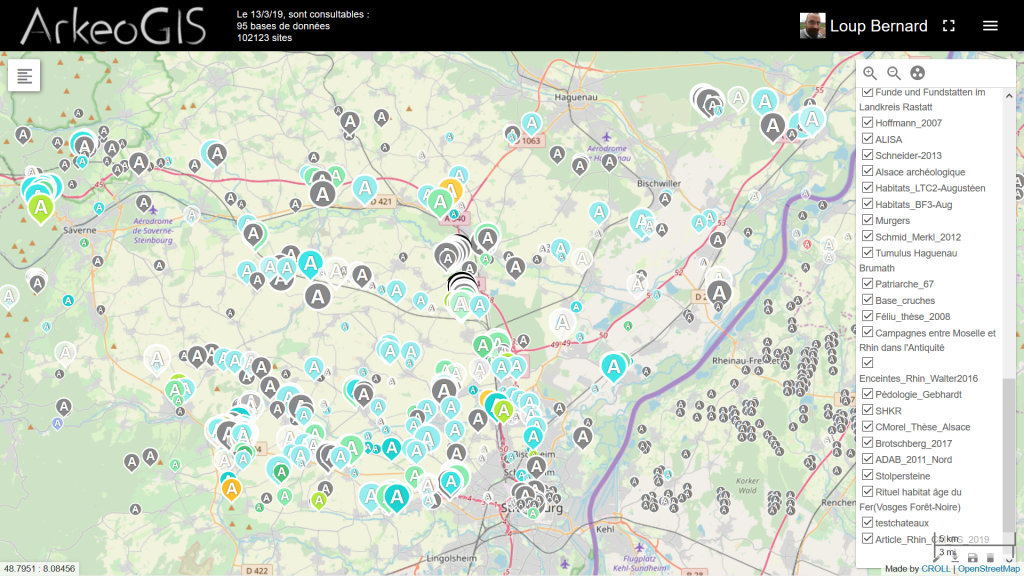Toggle Tumulus Haguenau Brumath checkbox
The width and height of the screenshot is (1024, 576).
coord(867,253)
